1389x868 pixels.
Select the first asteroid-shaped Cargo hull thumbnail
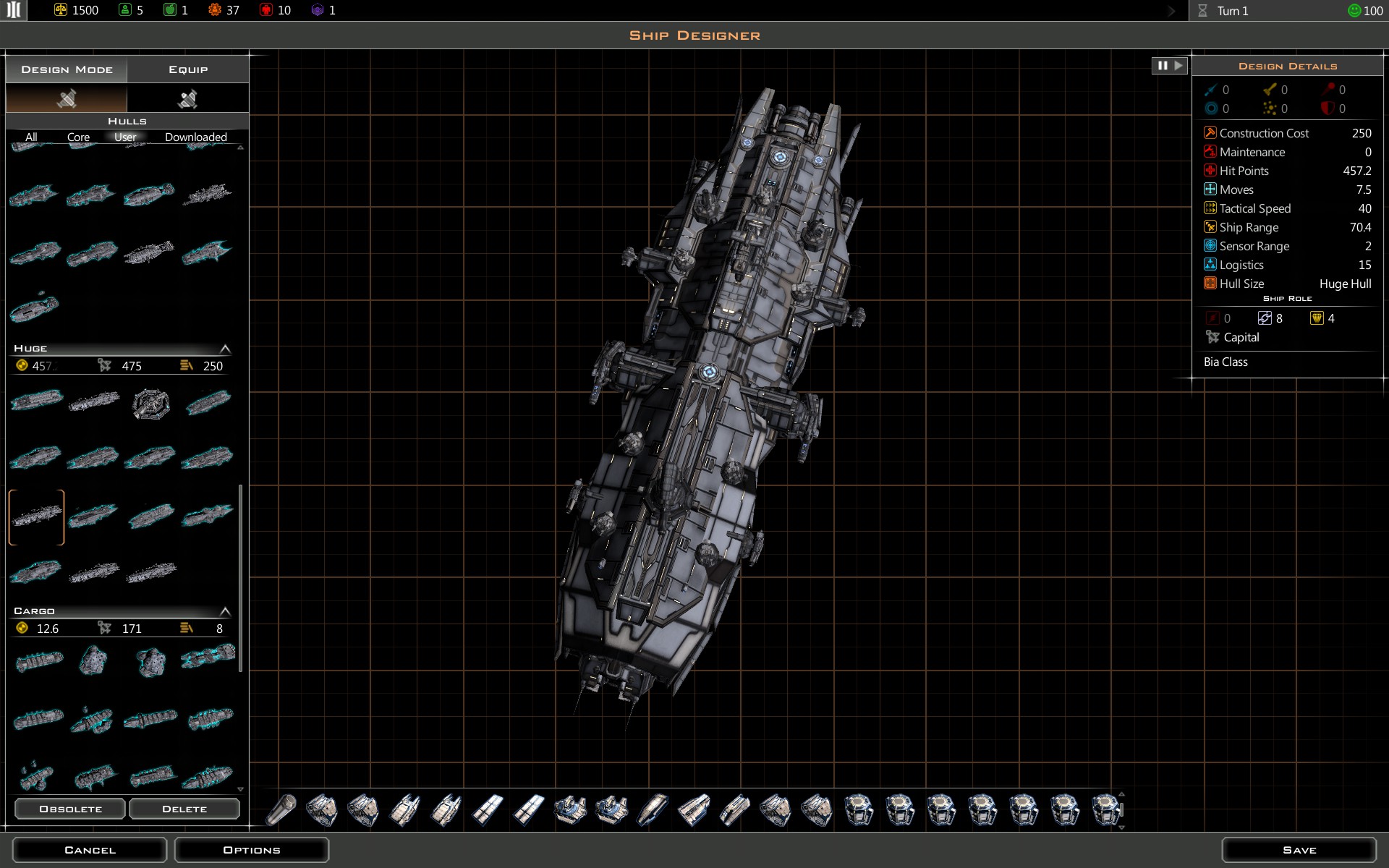tap(93, 660)
